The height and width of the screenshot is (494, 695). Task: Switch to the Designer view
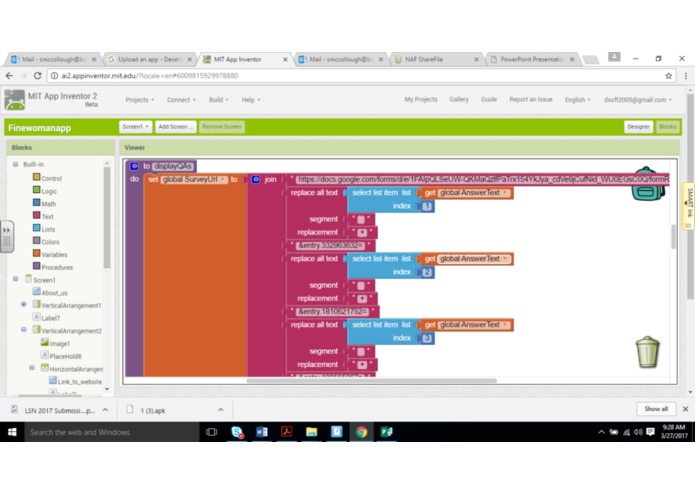[x=638, y=127]
